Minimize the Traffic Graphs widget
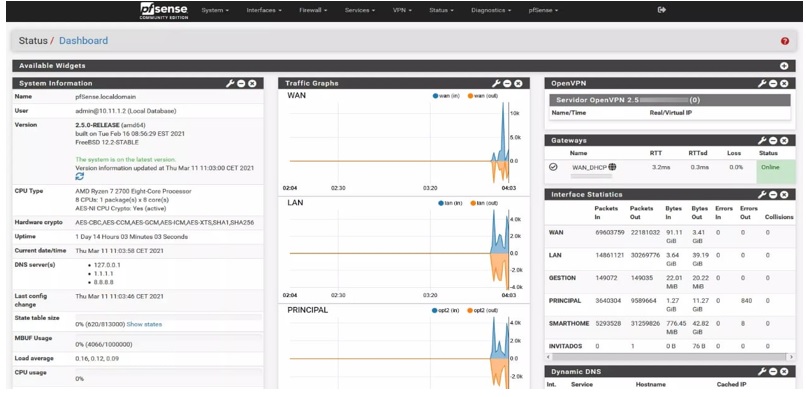Image resolution: width=806 pixels, height=397 pixels. (507, 83)
